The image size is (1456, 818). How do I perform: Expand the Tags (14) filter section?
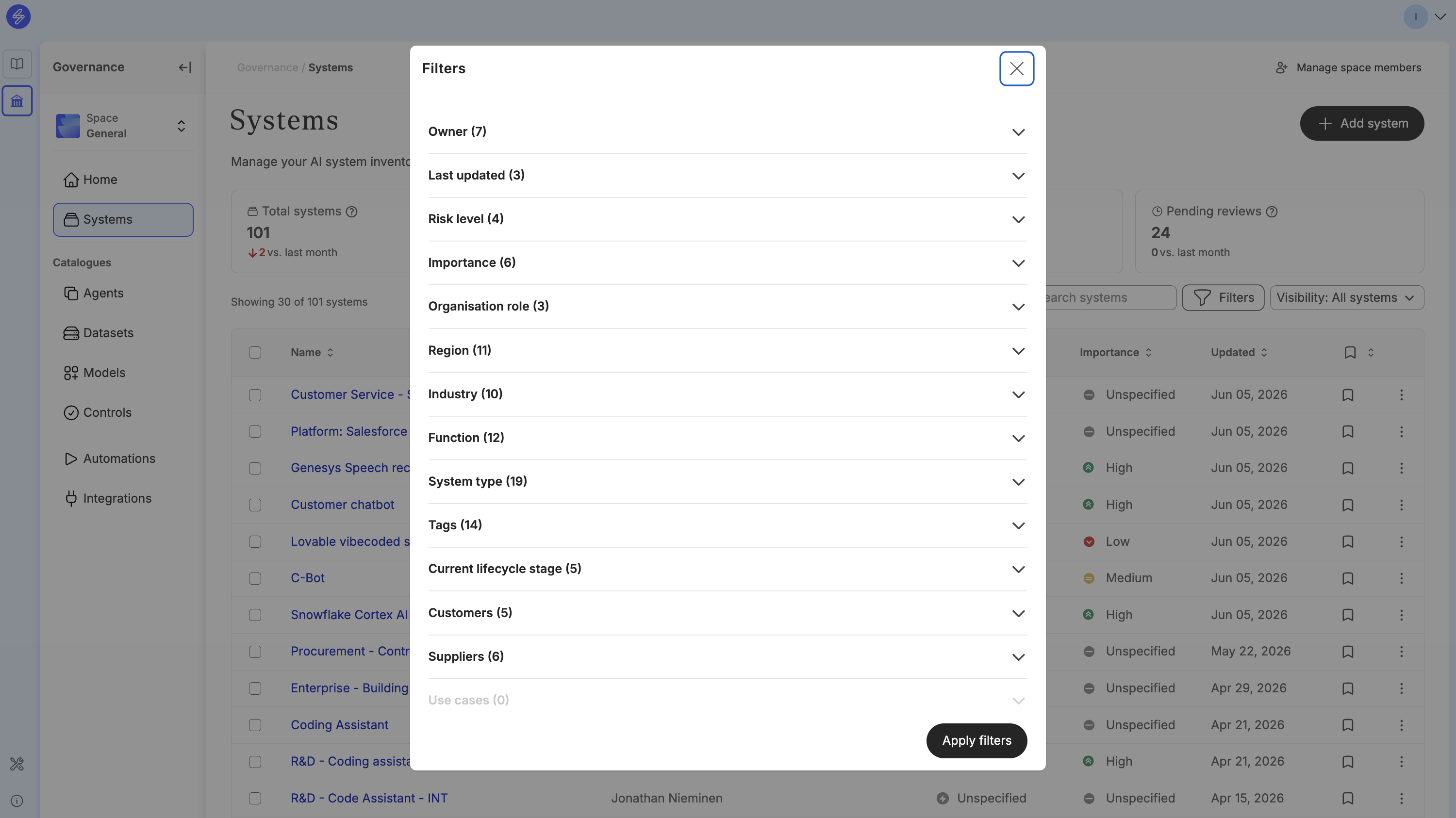[728, 525]
